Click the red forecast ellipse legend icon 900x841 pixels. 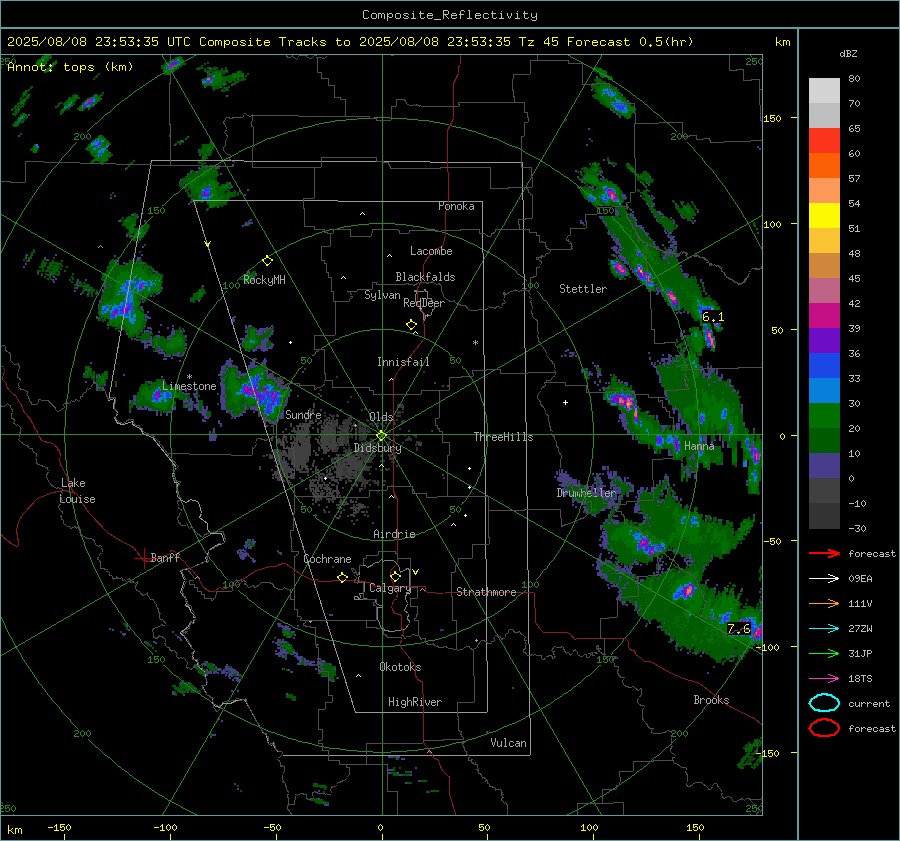pyautogui.click(x=824, y=728)
